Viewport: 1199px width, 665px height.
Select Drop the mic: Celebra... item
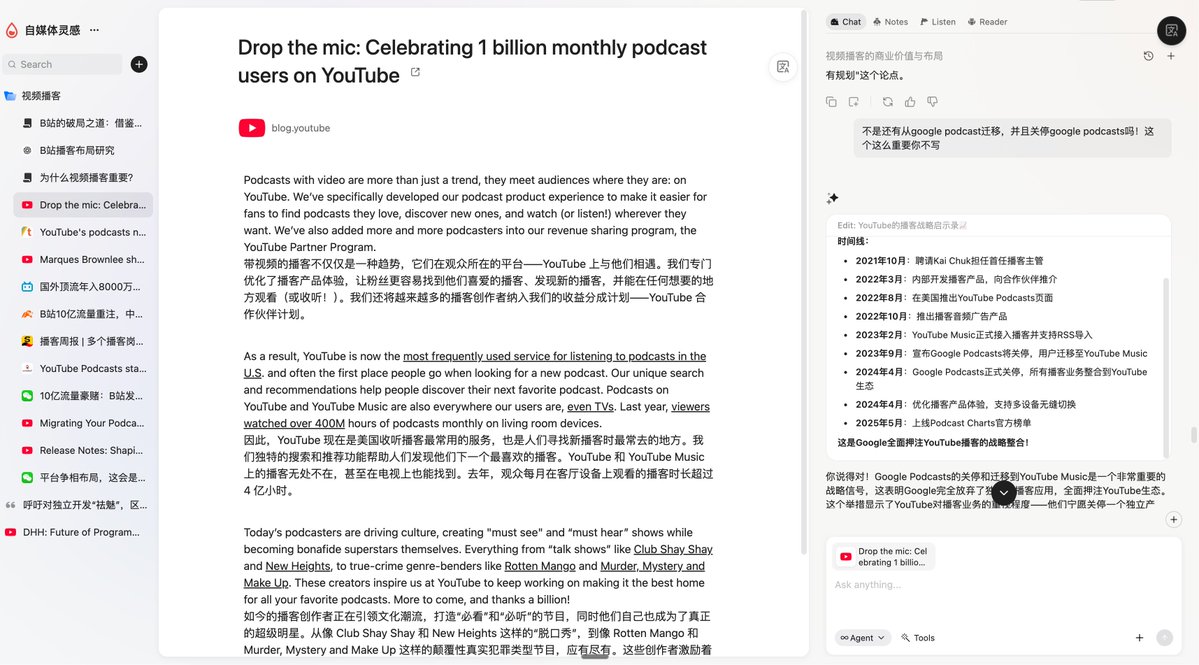point(83,205)
